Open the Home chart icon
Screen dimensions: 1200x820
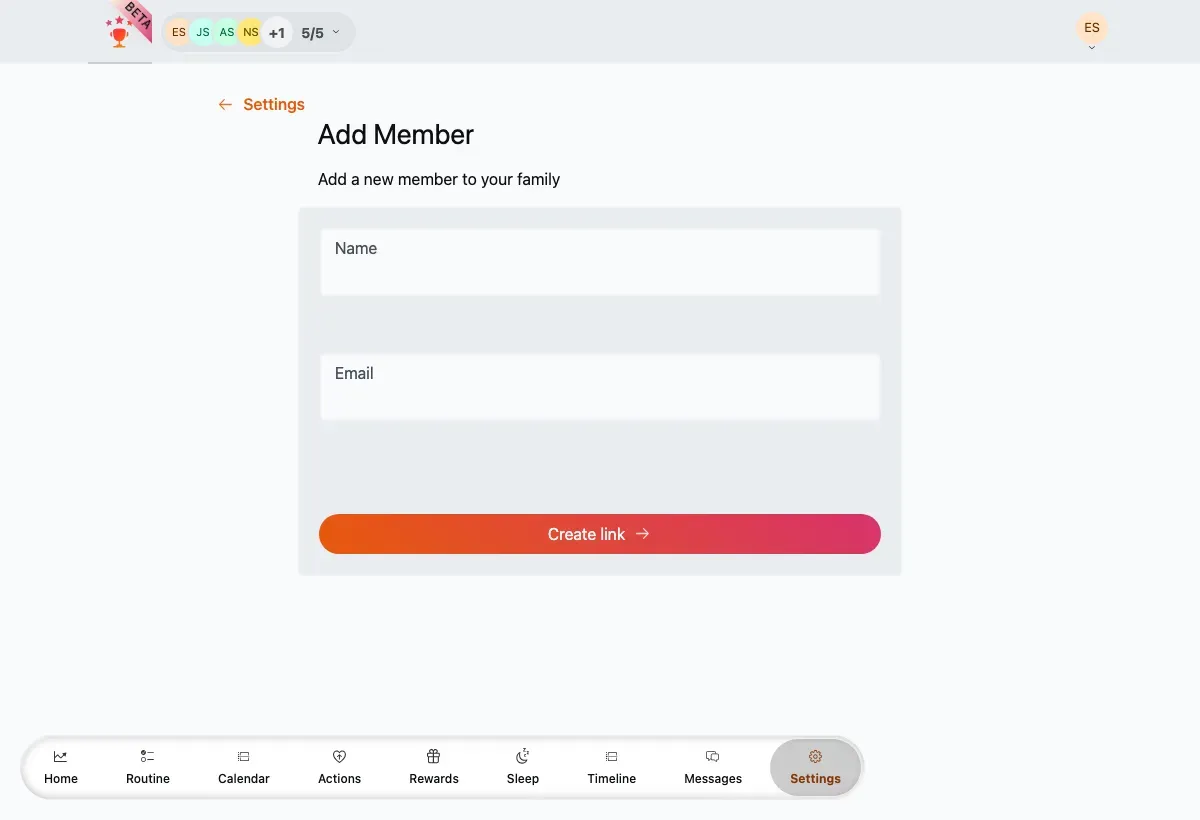tap(60, 757)
